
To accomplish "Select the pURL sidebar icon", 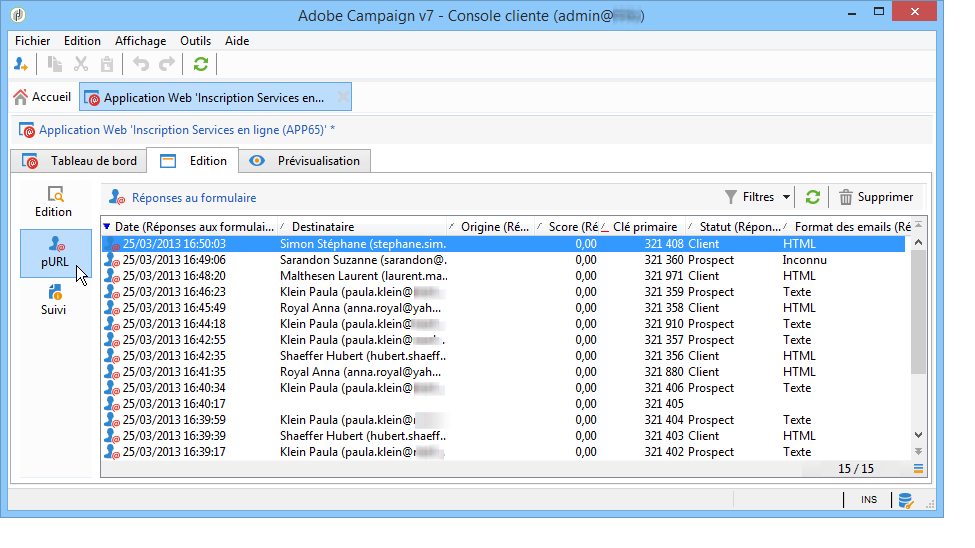I will tap(55, 253).
